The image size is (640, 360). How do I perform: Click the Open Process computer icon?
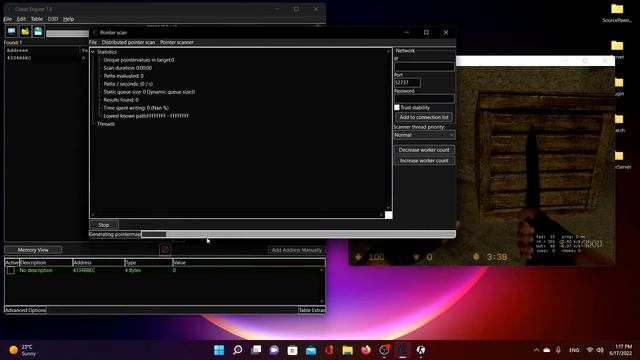[x=11, y=31]
